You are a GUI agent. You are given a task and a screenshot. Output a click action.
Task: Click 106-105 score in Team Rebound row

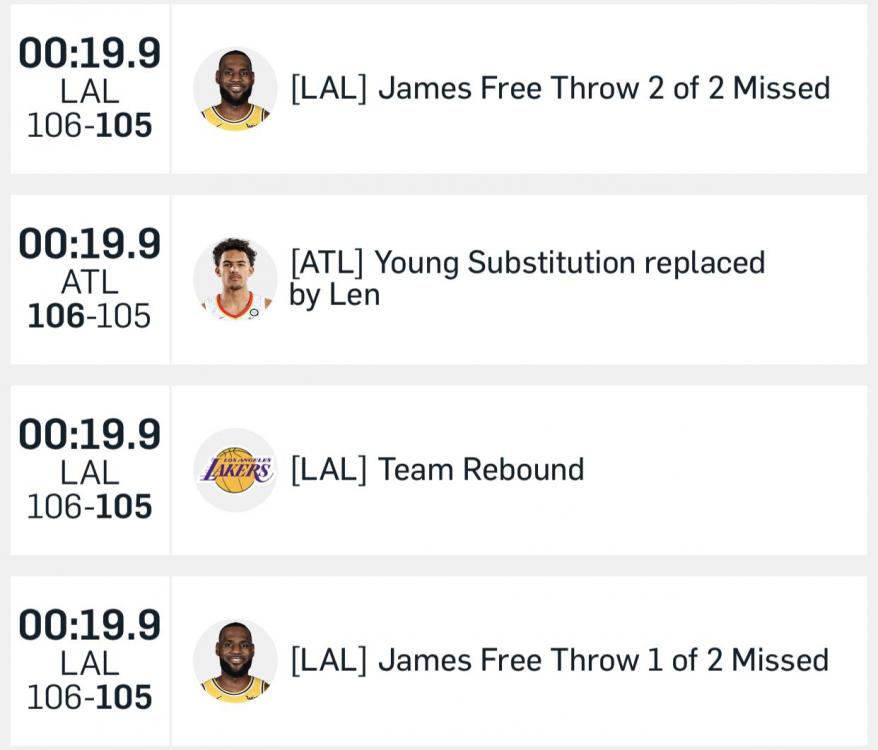click(89, 506)
